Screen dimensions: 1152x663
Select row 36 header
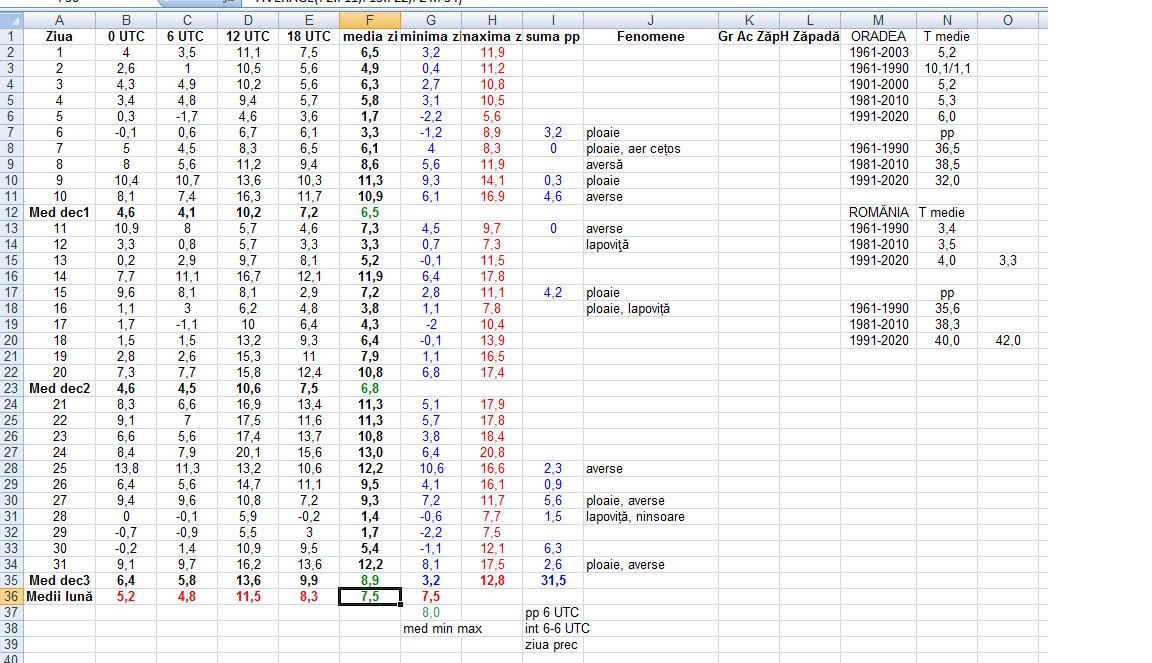coord(11,596)
